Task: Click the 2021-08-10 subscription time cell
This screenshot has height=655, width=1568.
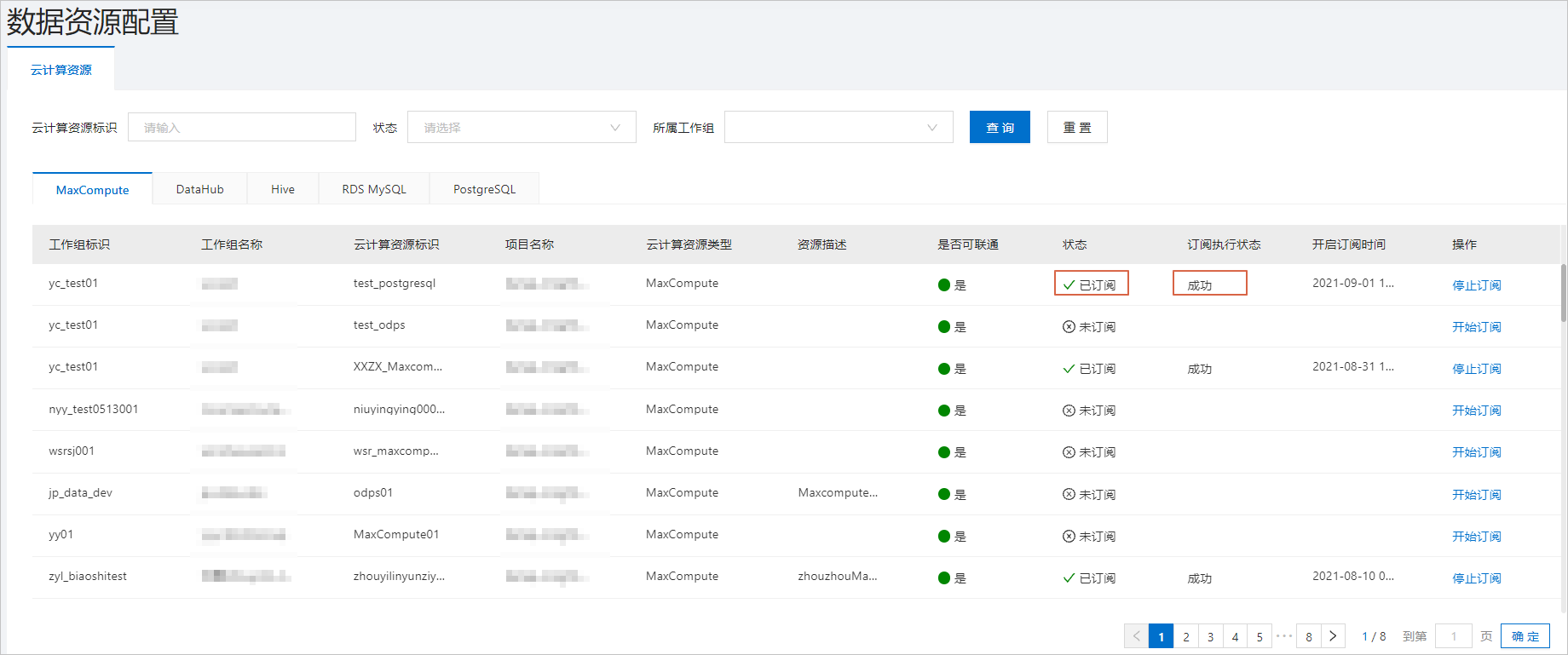Action: point(1353,577)
